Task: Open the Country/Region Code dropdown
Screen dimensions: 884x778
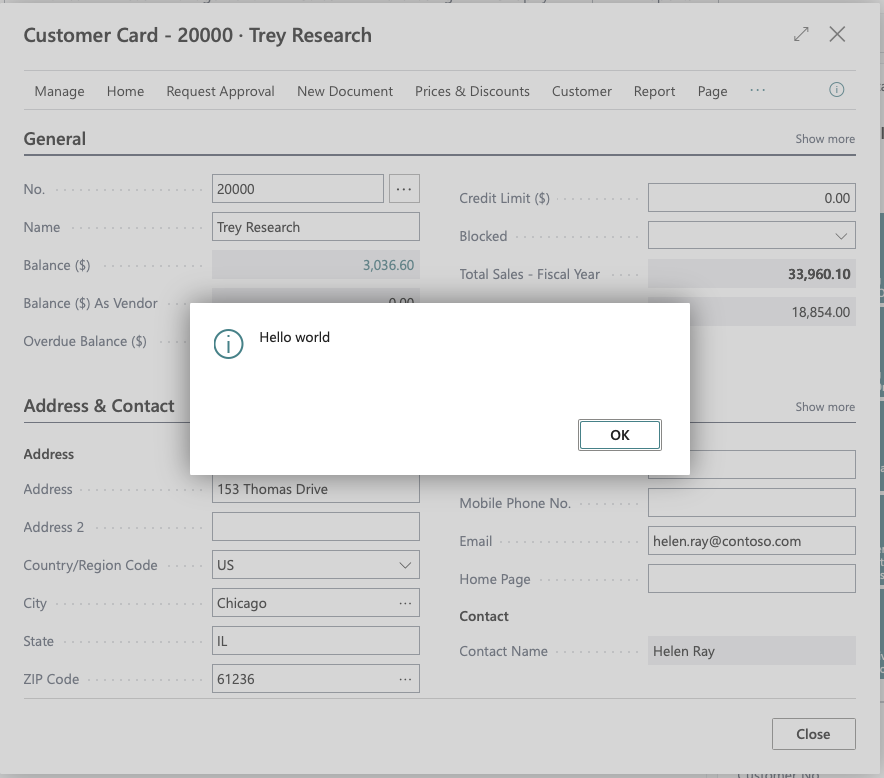Action: (405, 565)
